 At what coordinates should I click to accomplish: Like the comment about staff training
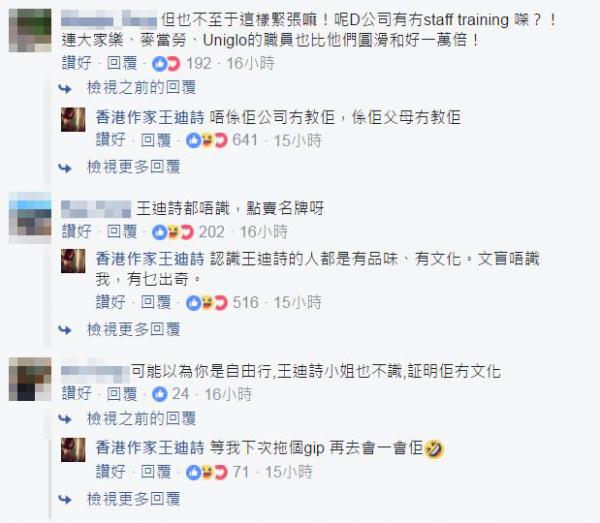tap(77, 64)
